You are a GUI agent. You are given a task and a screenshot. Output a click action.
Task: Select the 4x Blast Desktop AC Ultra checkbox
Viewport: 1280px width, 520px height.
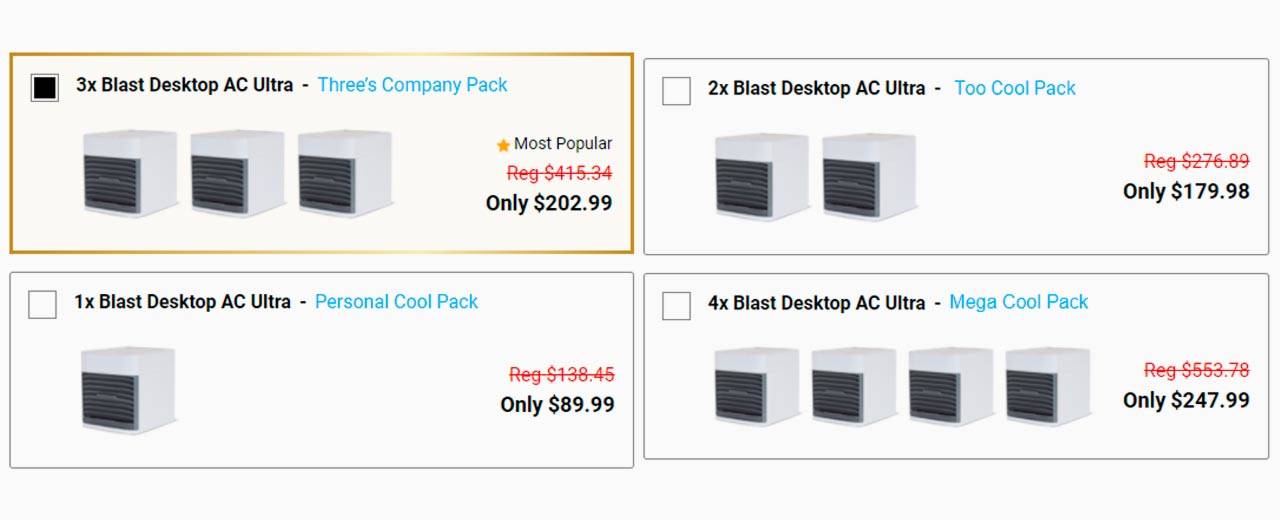point(676,305)
